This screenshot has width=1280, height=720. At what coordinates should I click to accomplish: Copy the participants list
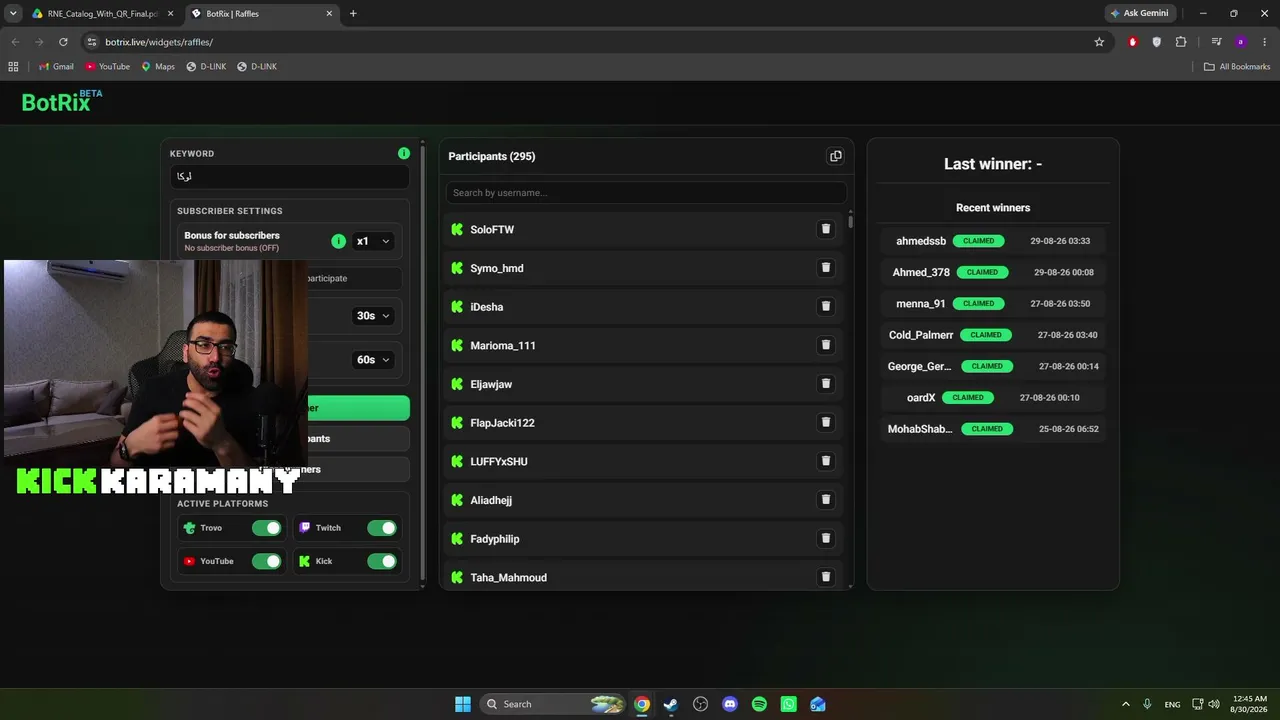[836, 156]
